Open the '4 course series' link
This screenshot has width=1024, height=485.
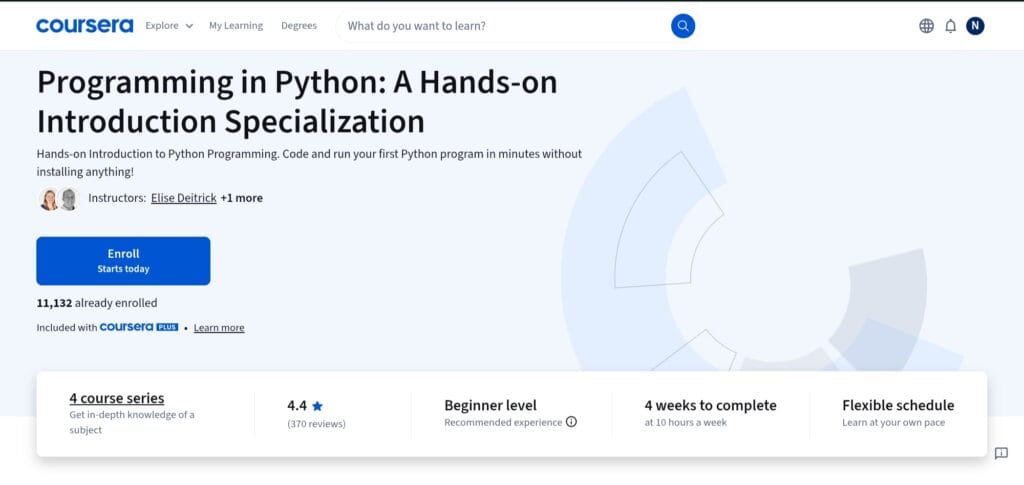click(117, 398)
